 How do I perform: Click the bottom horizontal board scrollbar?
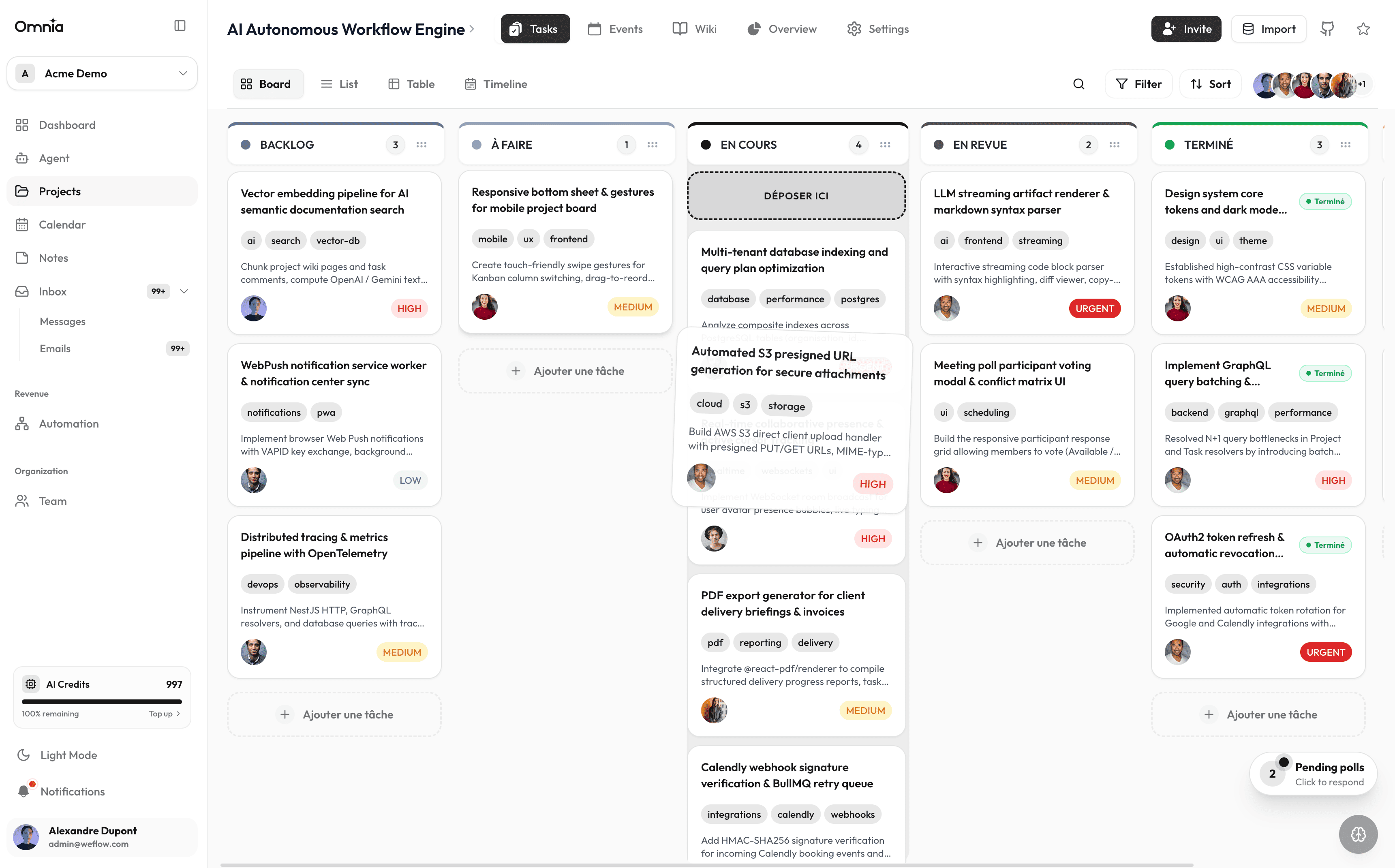(x=706, y=865)
